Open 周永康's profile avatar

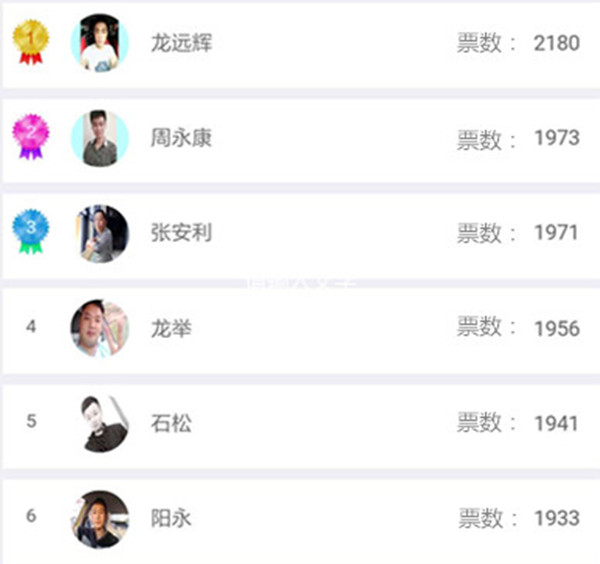100,138
